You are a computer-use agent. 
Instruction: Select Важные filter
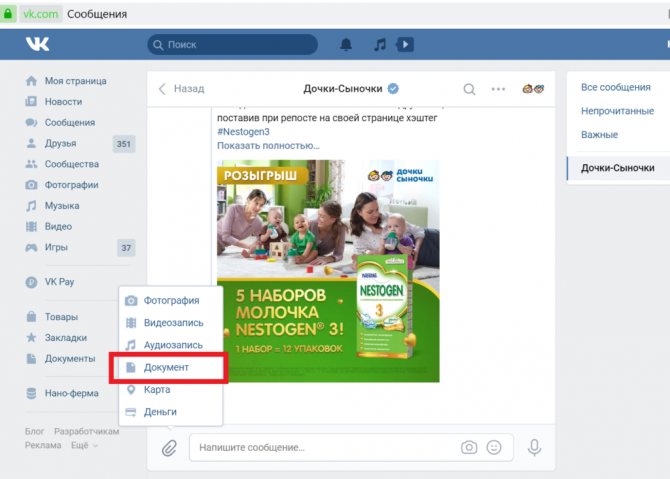[x=599, y=135]
